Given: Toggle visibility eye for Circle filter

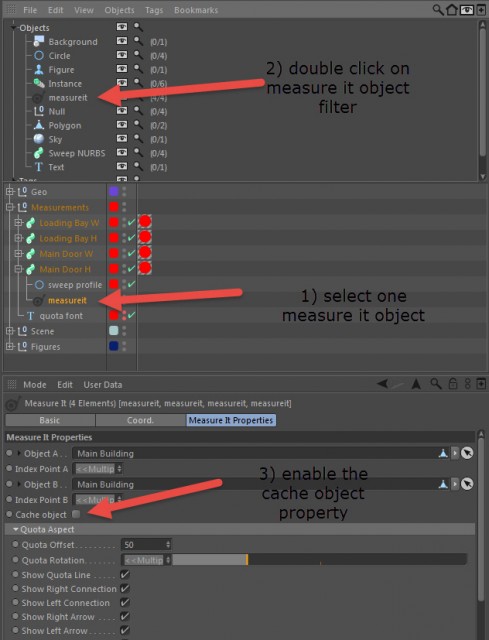Looking at the screenshot, I should 122,55.
